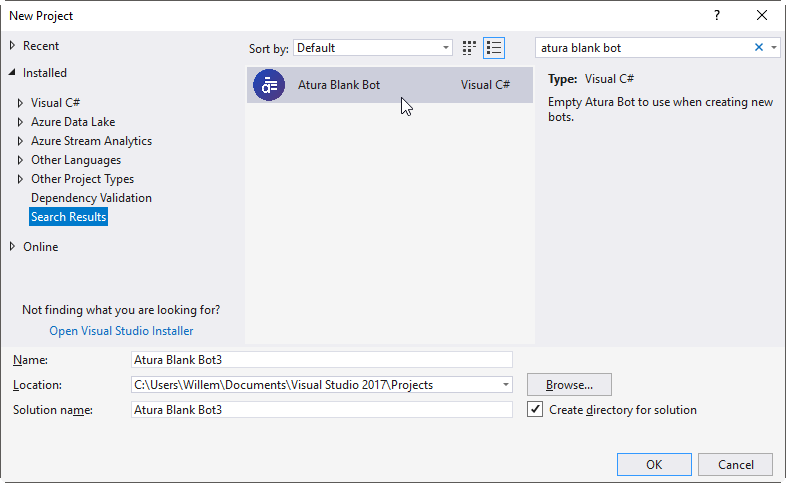Select the Azure Data Lake category label
This screenshot has width=786, height=483.
73,122
